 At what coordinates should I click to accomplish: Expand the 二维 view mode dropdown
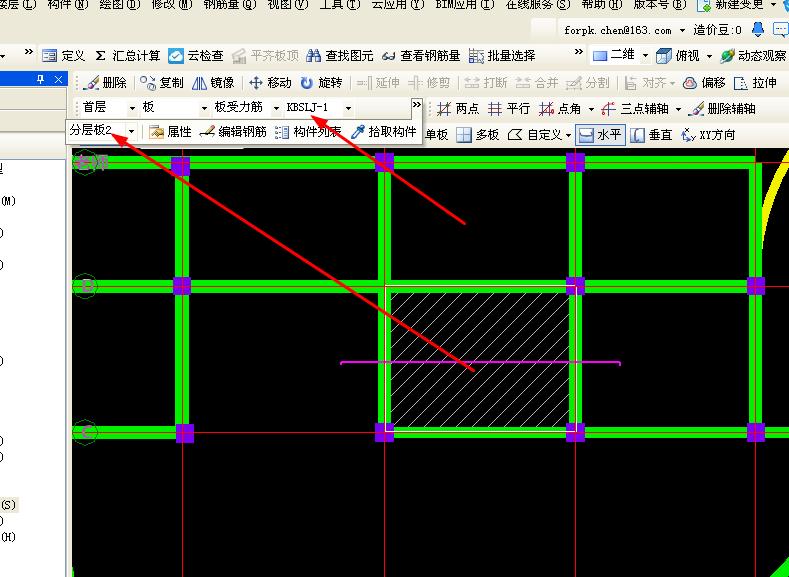click(x=646, y=56)
